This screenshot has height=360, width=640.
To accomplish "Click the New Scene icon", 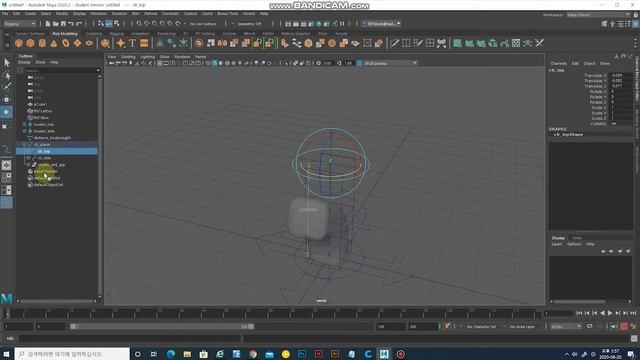I will coord(48,24).
